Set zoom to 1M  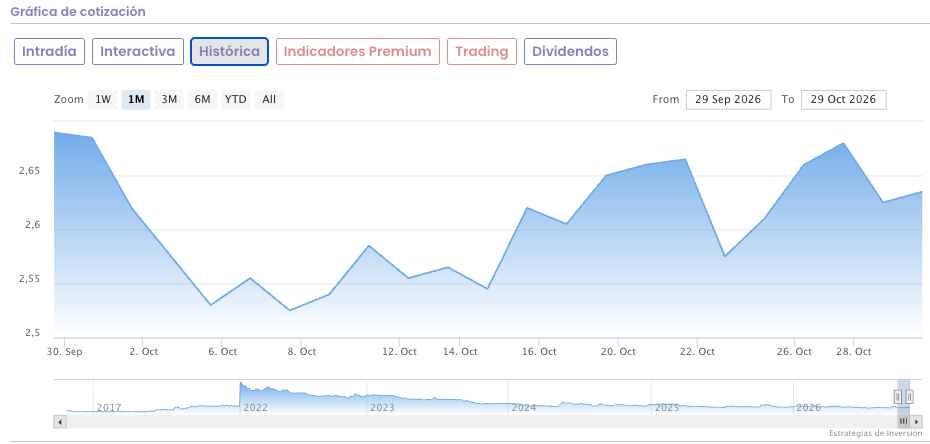point(136,100)
